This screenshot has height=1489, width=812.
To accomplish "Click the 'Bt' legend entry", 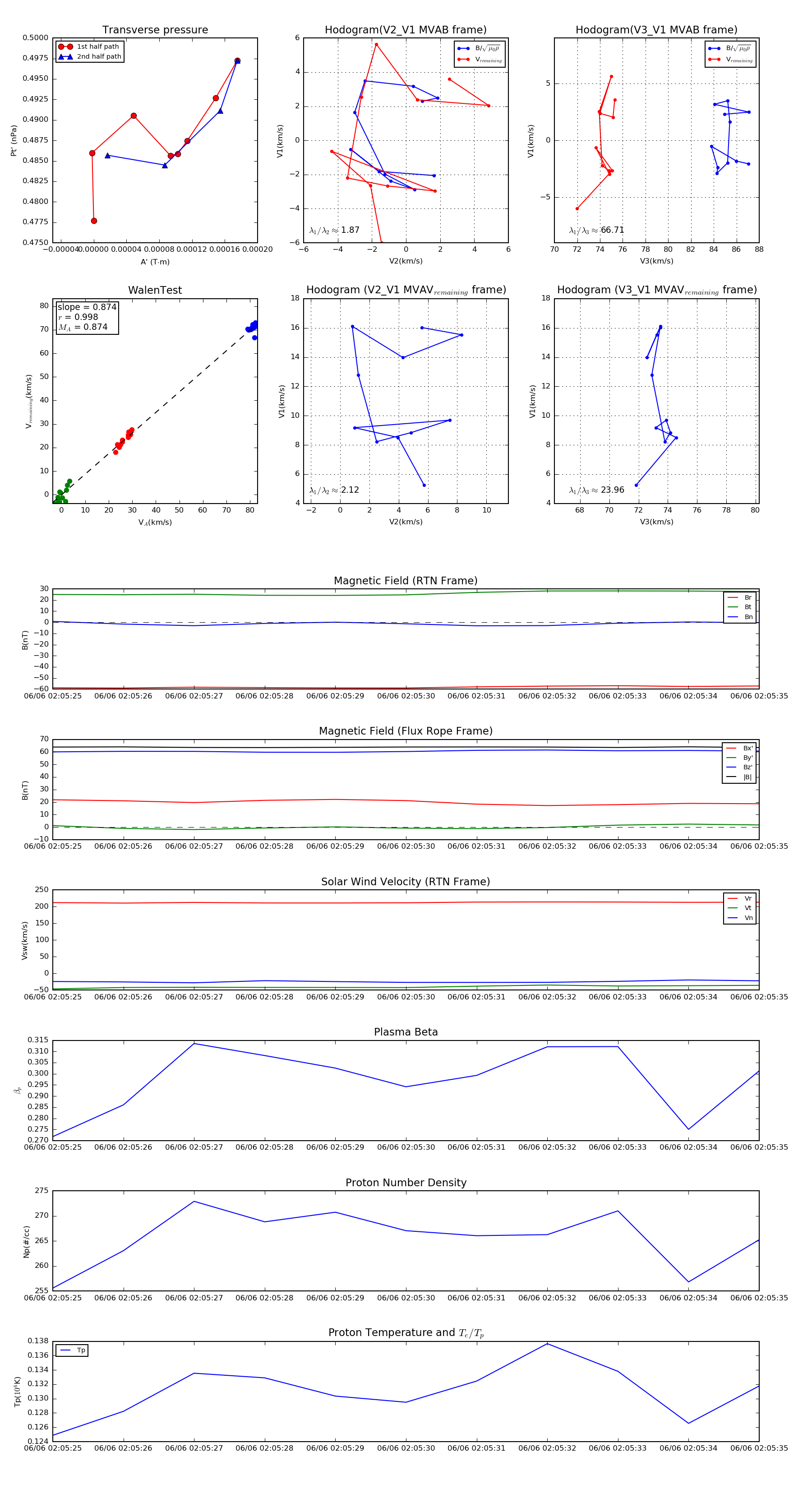I will click(740, 607).
